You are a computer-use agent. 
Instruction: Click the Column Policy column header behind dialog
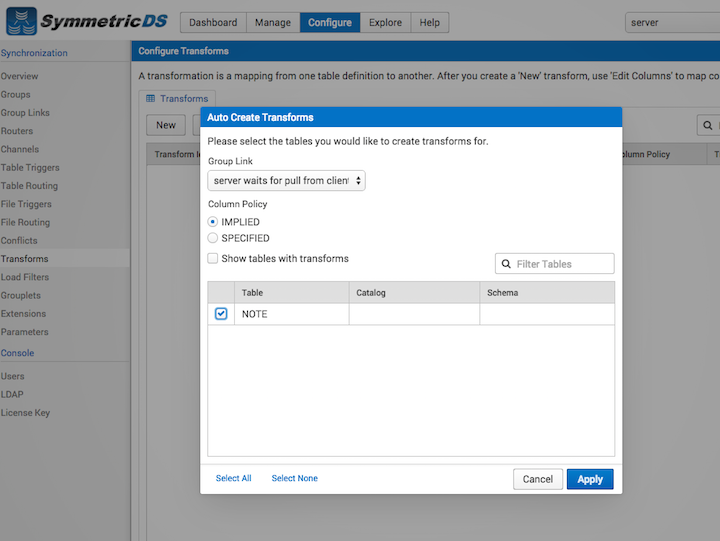click(x=664, y=154)
